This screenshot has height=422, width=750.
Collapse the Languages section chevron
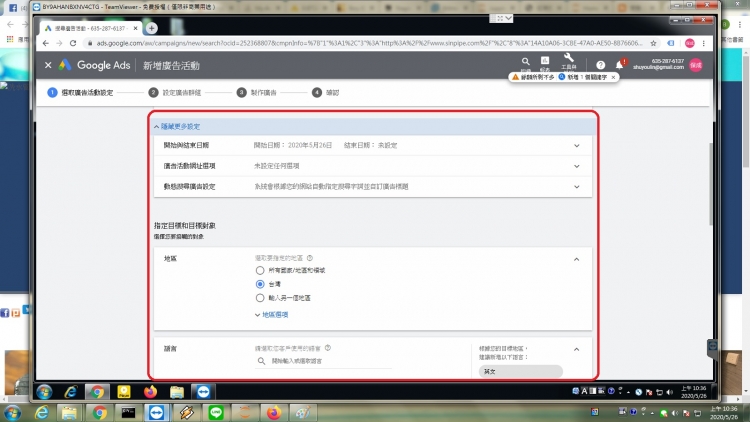[576, 350]
